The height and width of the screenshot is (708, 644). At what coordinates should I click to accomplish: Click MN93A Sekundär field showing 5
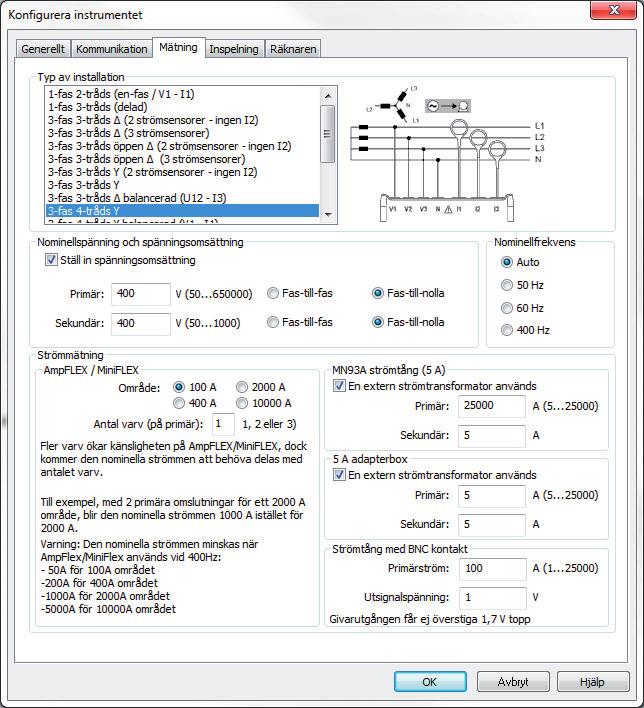click(492, 436)
